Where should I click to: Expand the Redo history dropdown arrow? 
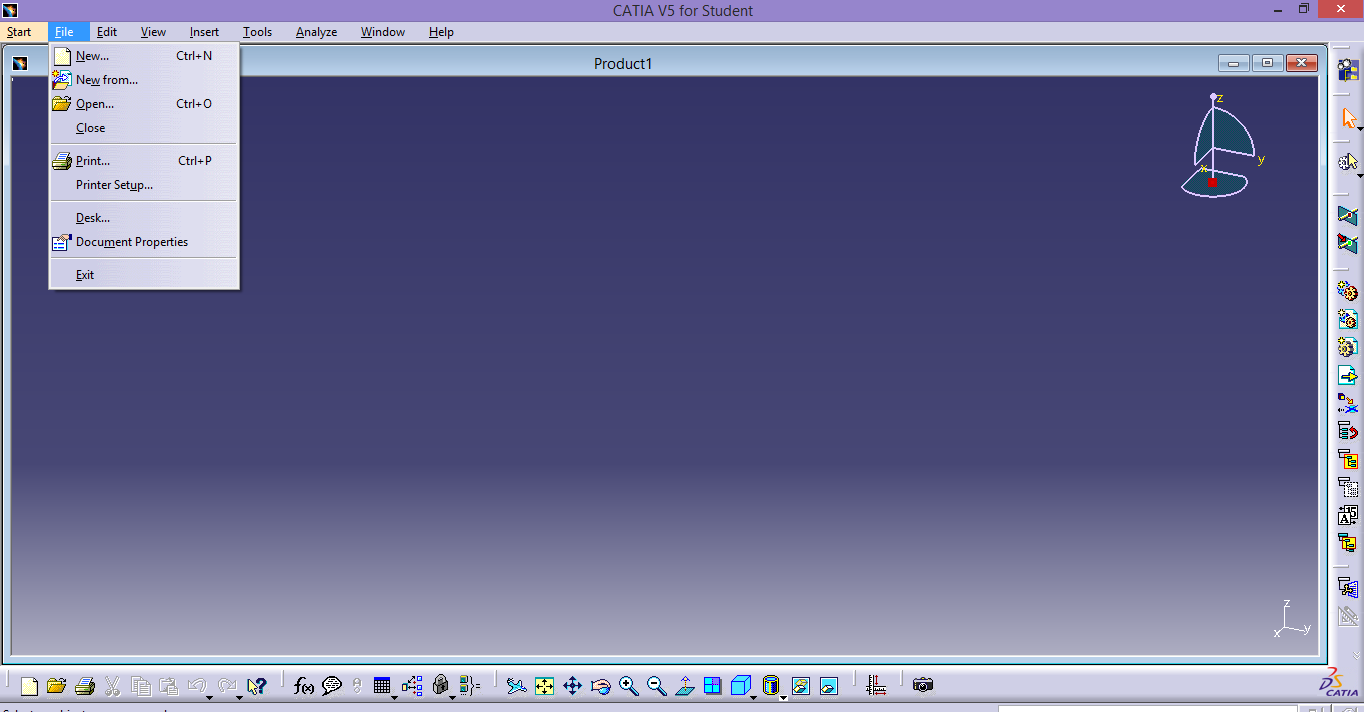239,697
